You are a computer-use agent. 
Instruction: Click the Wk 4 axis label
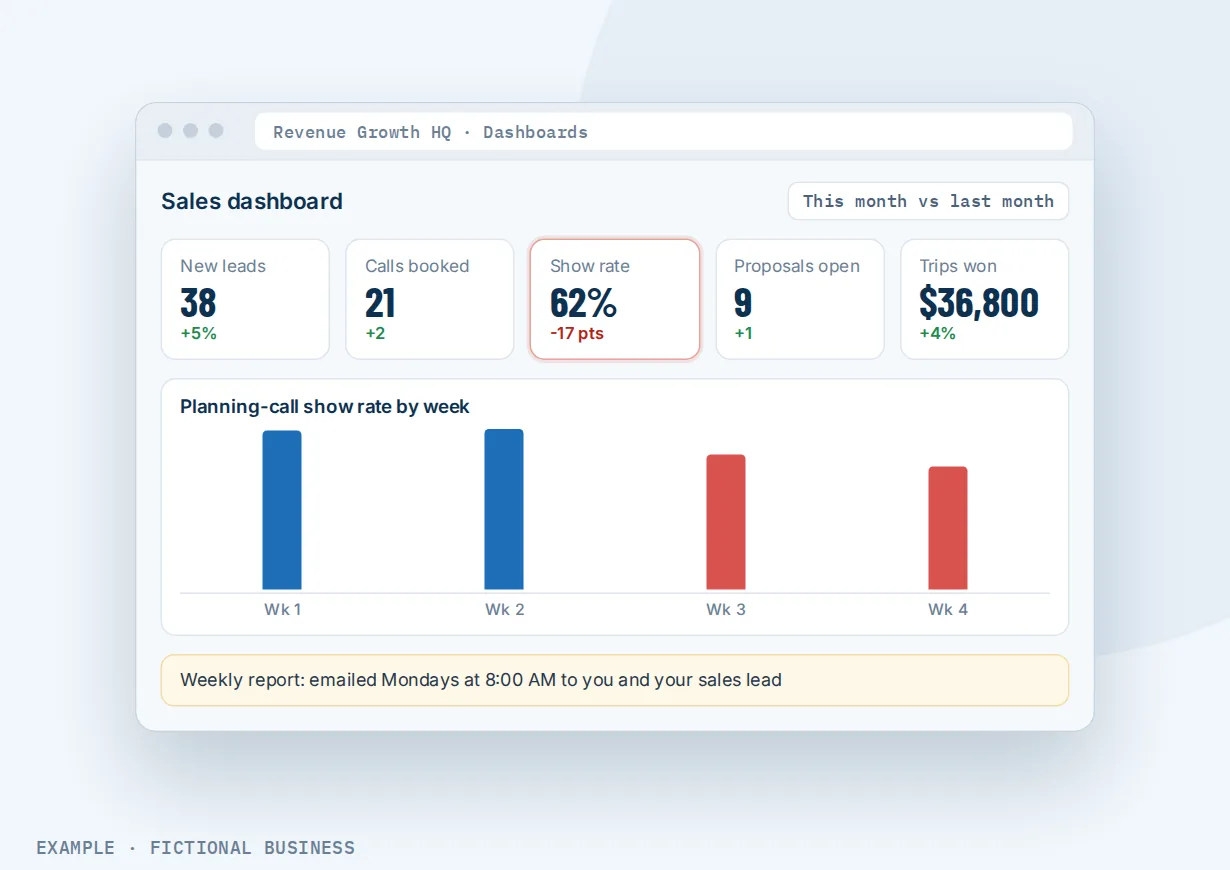(x=948, y=609)
